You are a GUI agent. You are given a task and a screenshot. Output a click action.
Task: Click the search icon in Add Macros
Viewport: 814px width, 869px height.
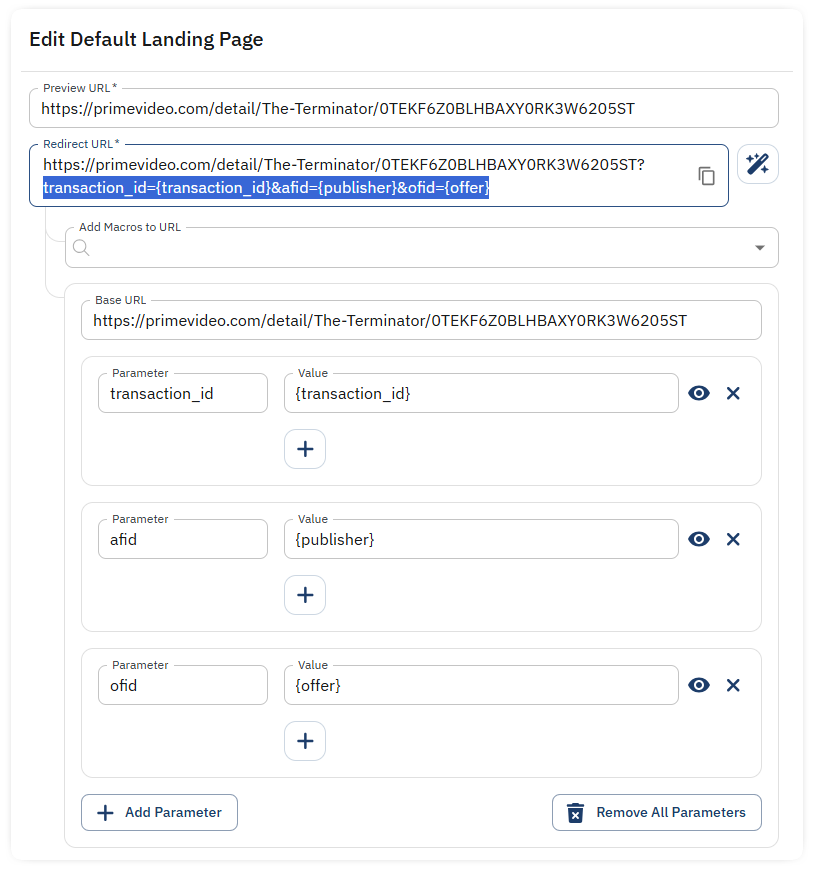(81, 248)
